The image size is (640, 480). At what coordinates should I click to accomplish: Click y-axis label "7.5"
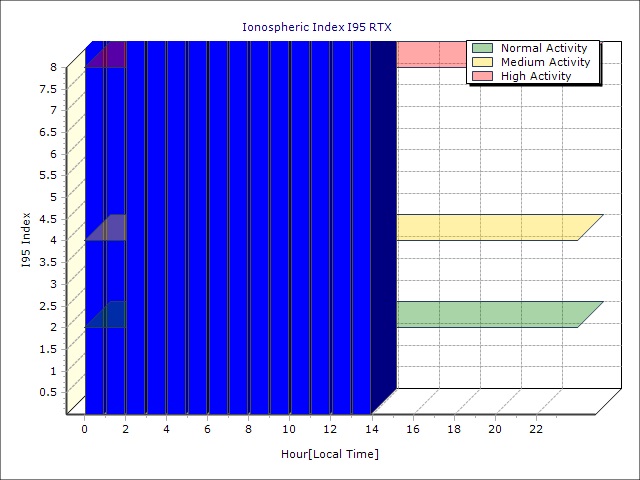[49, 89]
